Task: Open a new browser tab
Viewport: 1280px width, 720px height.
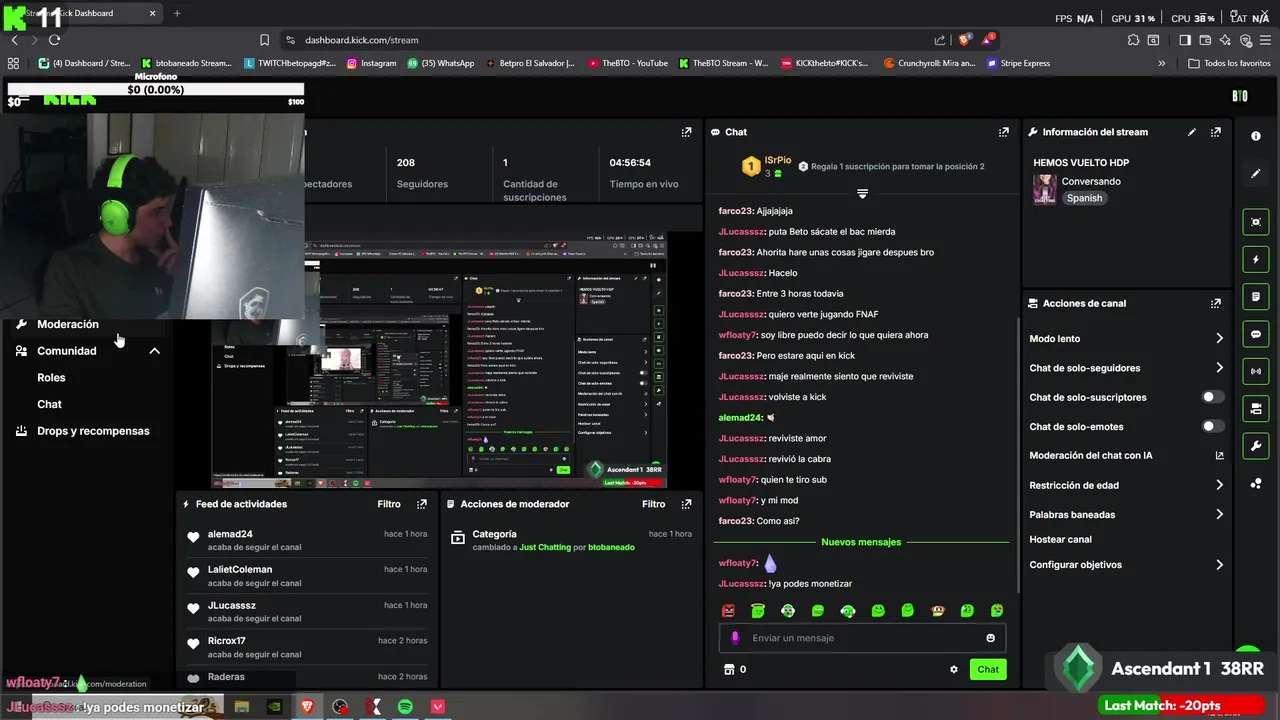Action: [177, 13]
